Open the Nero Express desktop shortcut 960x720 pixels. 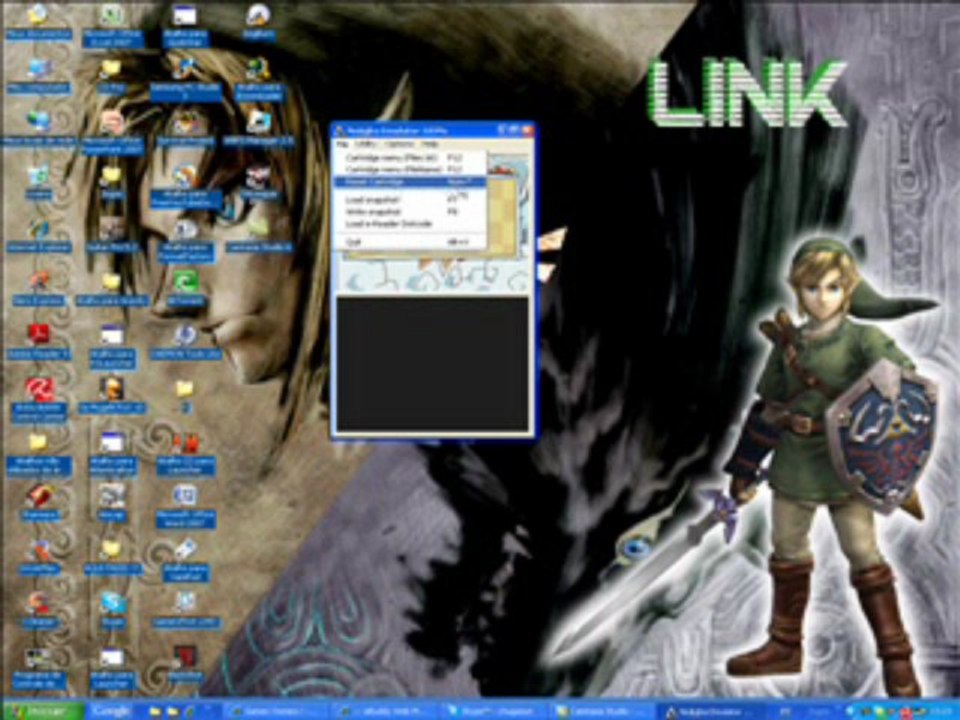[38, 289]
